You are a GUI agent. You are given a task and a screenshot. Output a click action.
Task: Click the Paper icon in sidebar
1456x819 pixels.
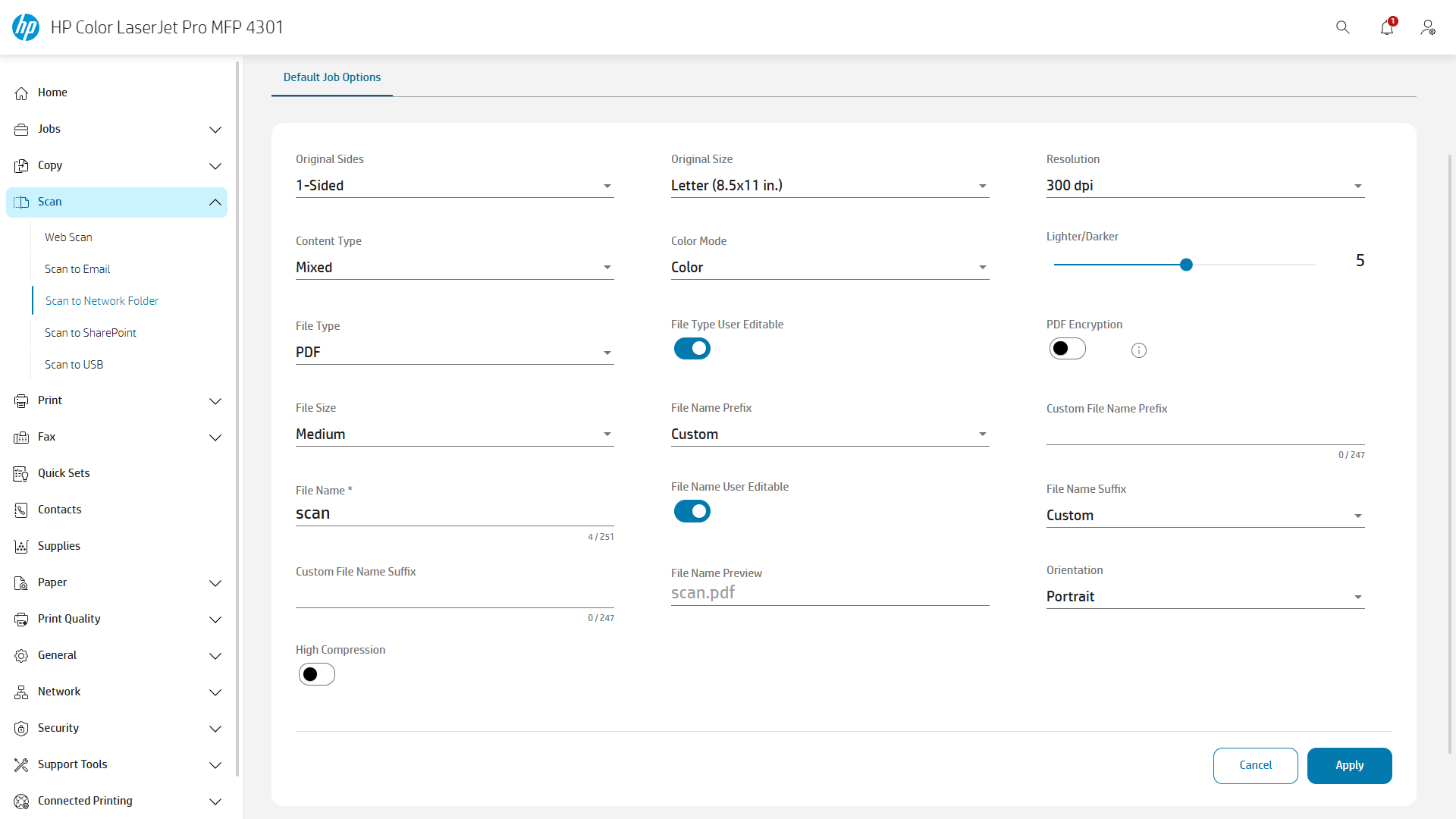pos(21,582)
